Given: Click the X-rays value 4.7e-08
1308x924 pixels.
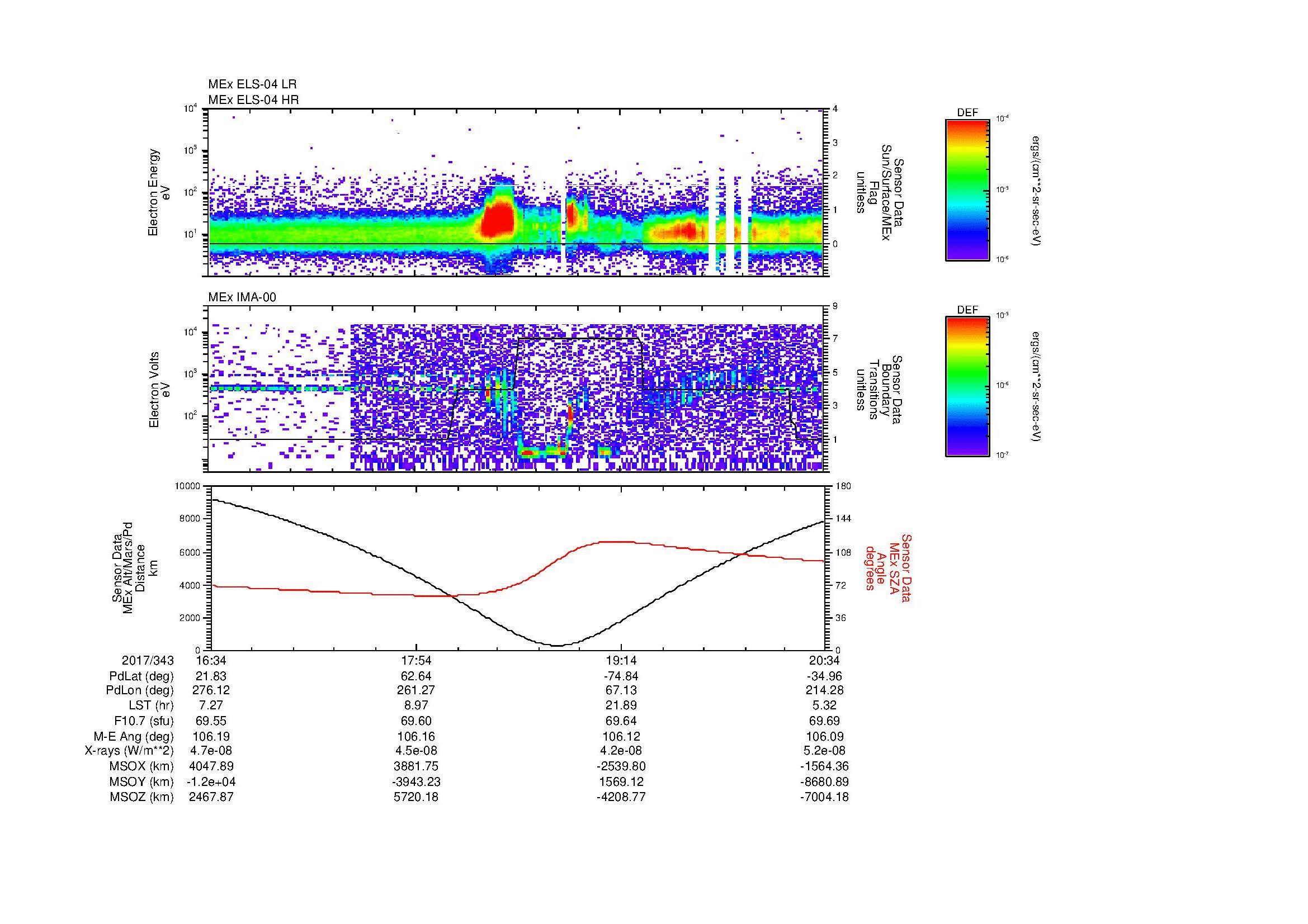Looking at the screenshot, I should [211, 751].
